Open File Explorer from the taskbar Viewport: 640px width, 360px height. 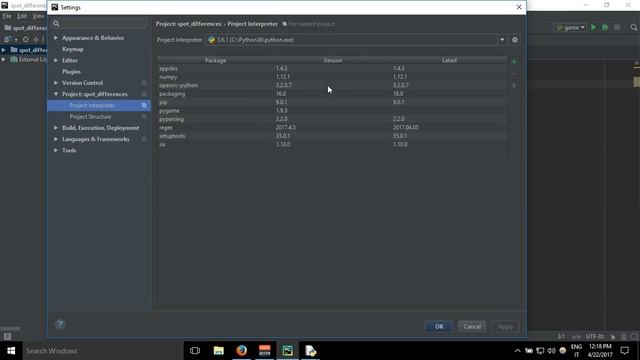pos(219,351)
